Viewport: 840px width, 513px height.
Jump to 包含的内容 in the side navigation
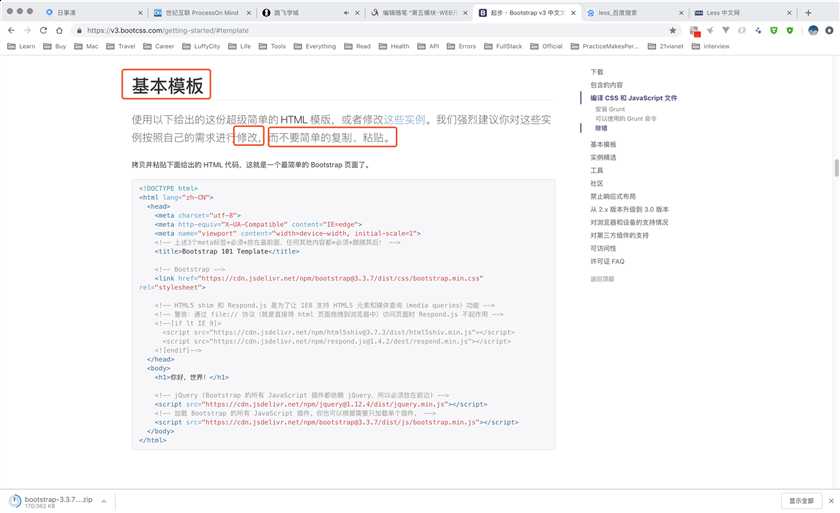[x=606, y=85]
